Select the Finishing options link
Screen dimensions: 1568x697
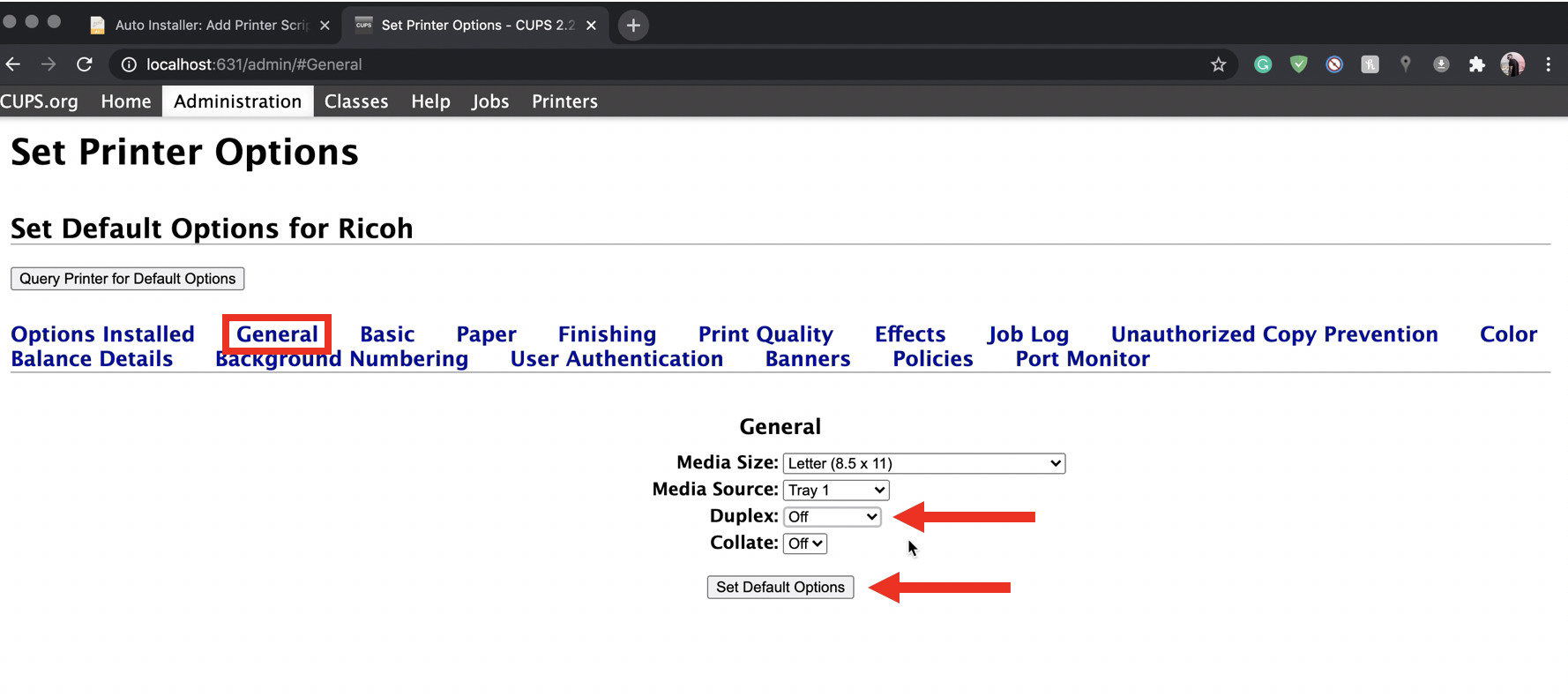607,334
